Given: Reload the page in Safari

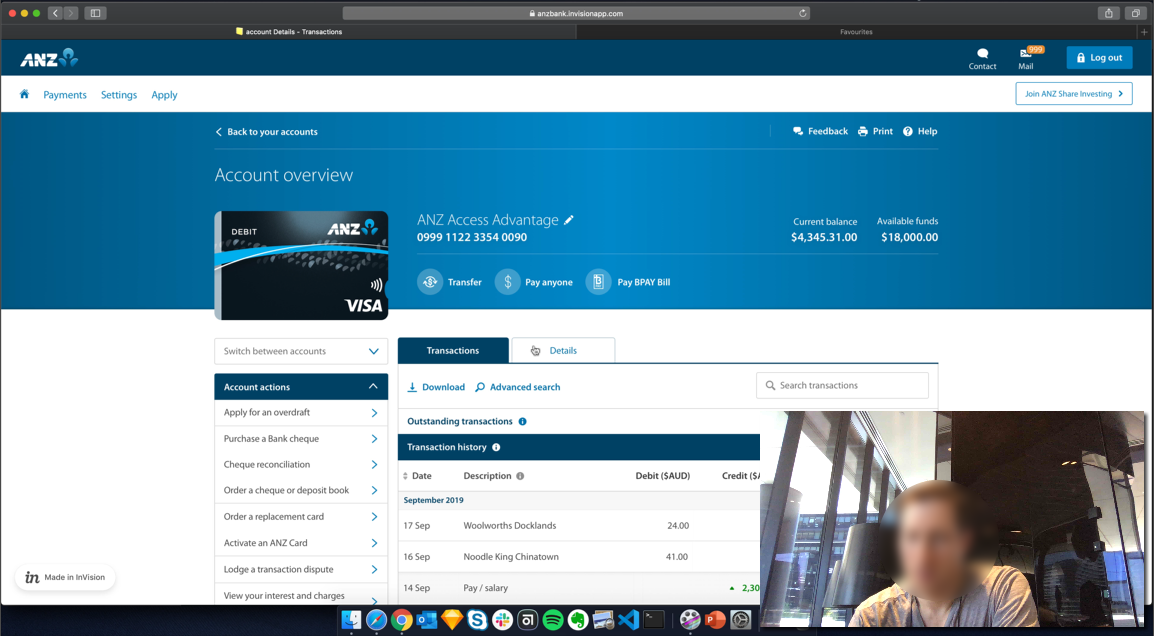Looking at the screenshot, I should pos(802,13).
